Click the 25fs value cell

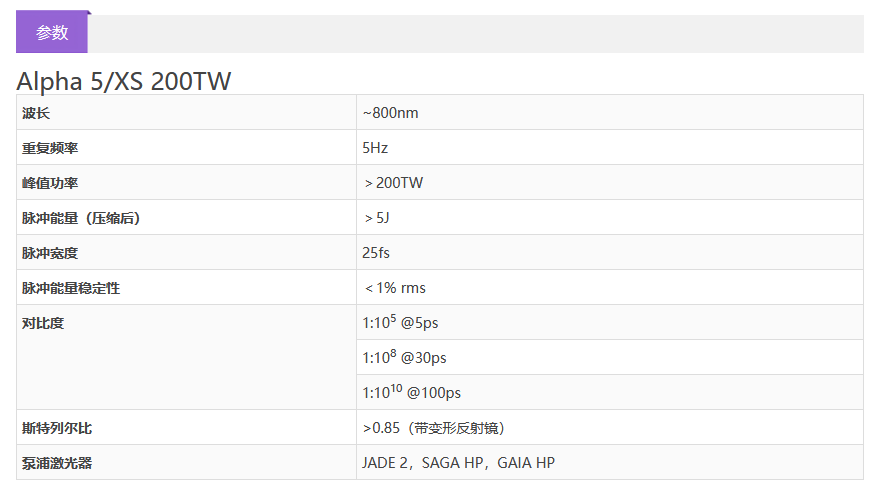tap(377, 253)
